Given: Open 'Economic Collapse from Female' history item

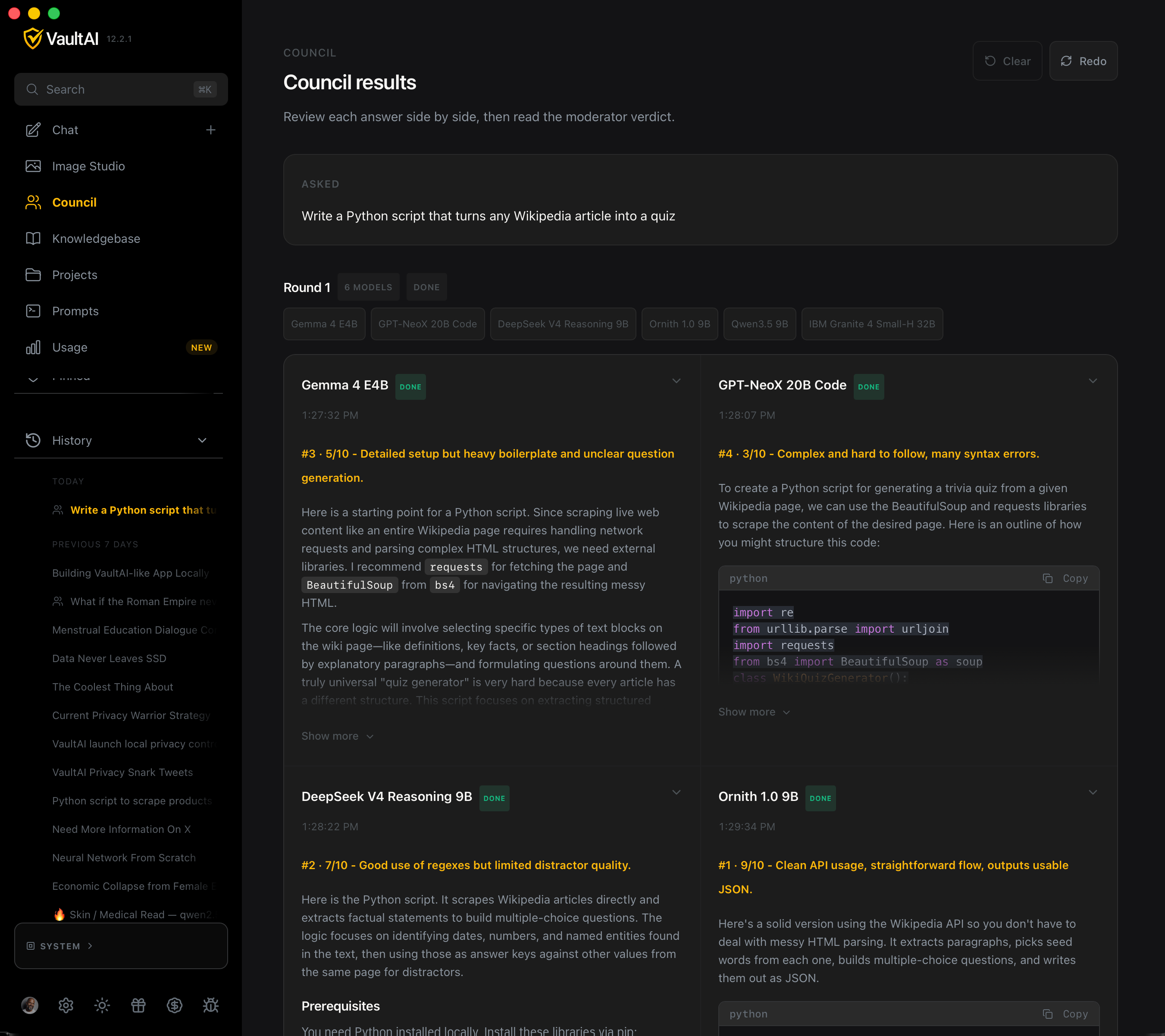Looking at the screenshot, I should coord(134,886).
